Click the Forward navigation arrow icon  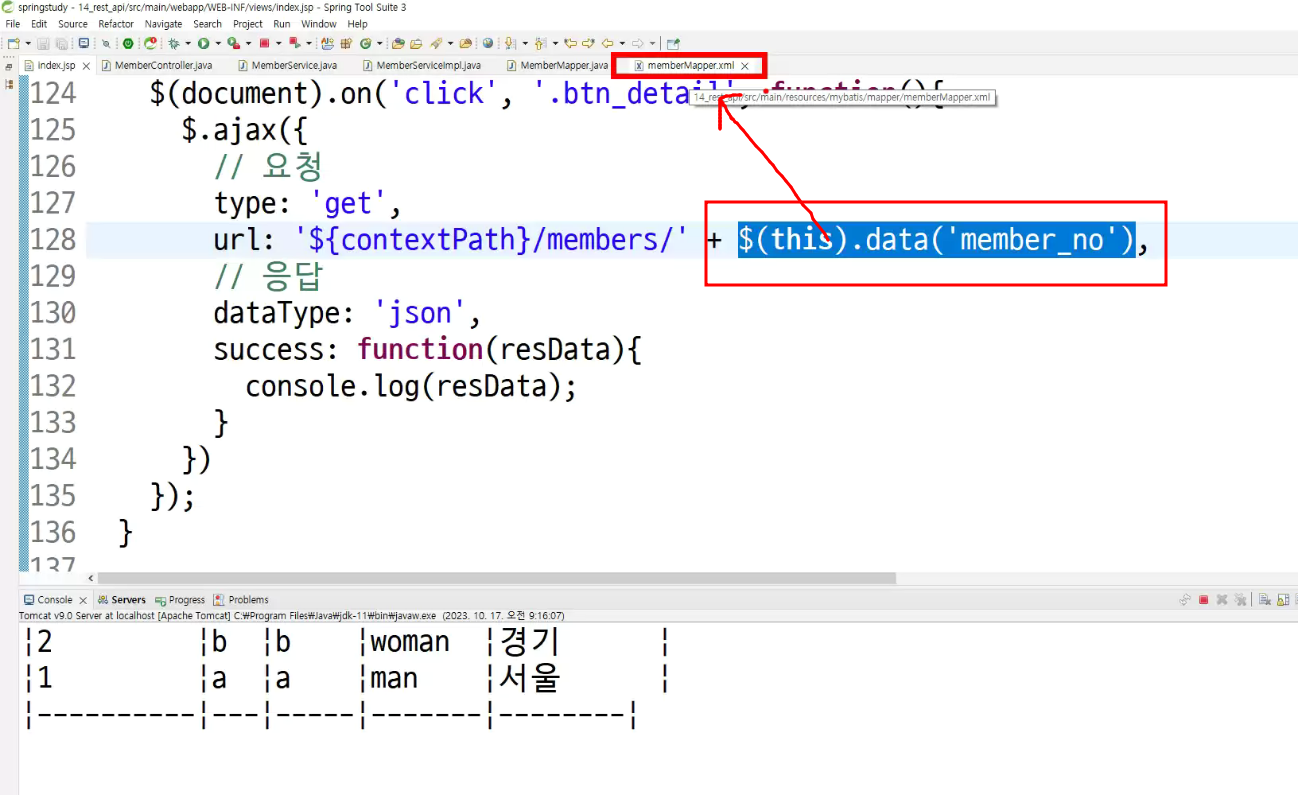(x=637, y=43)
